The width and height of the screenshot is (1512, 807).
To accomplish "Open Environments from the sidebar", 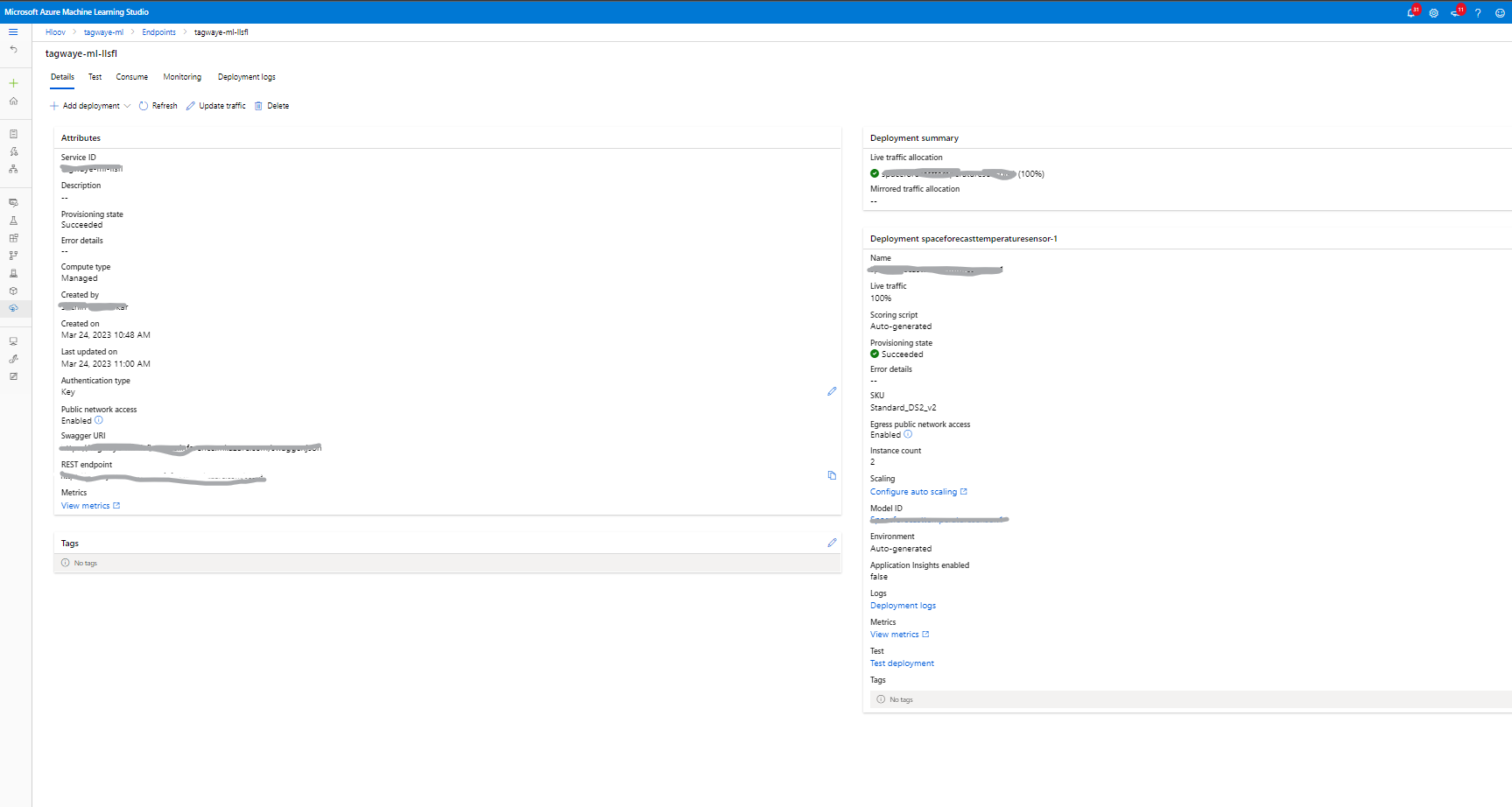I will 13,273.
